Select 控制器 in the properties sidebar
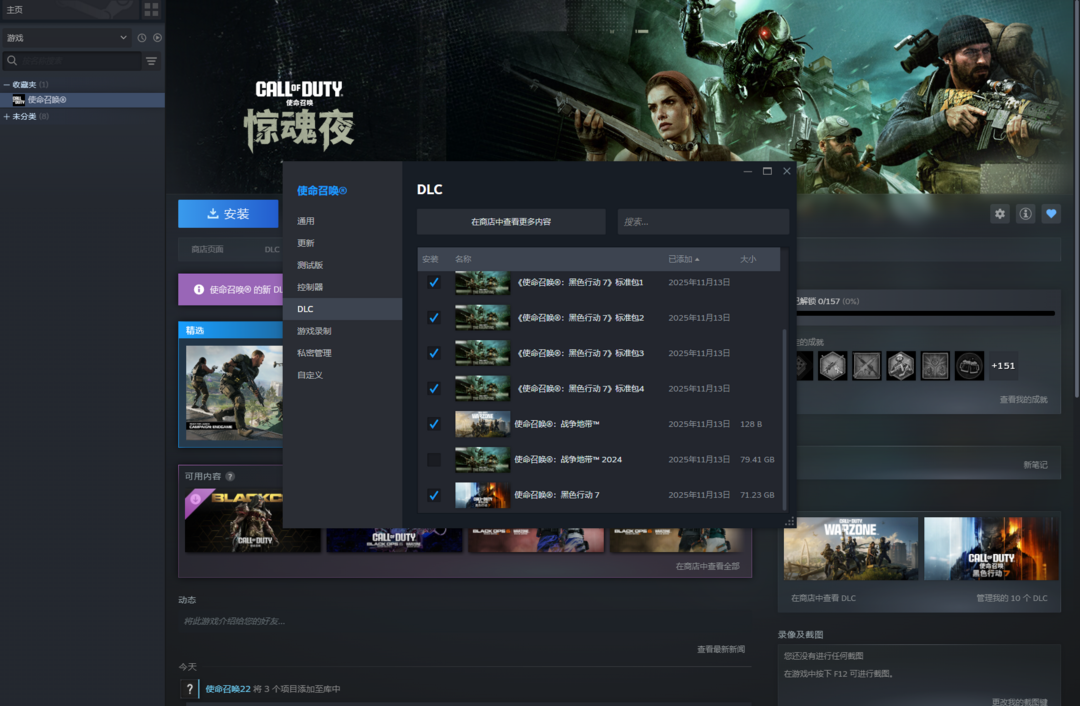The height and width of the screenshot is (706, 1080). coord(310,287)
